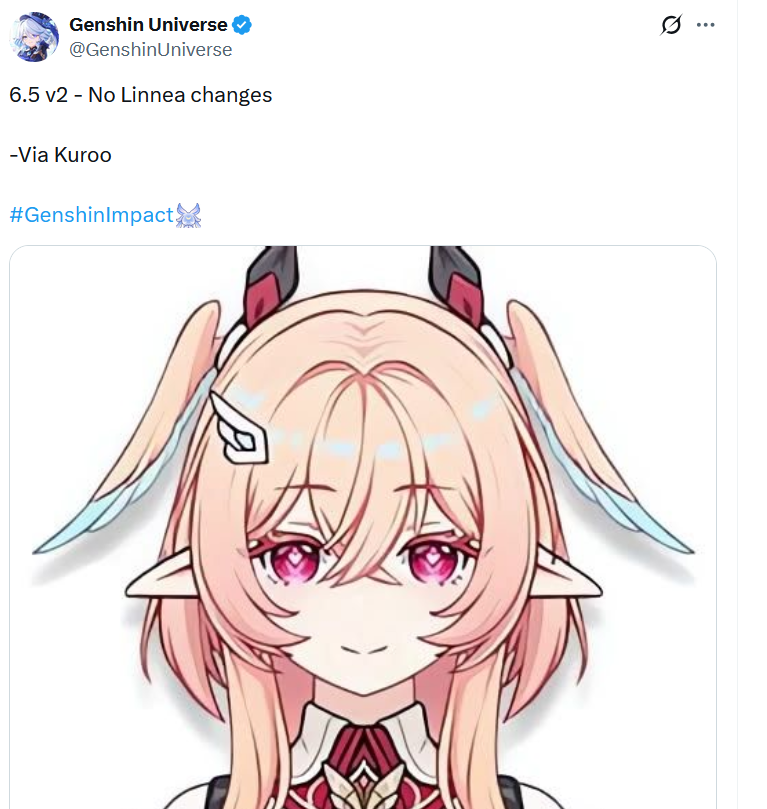Click the "-Via Kuroo" credit line

[61, 155]
